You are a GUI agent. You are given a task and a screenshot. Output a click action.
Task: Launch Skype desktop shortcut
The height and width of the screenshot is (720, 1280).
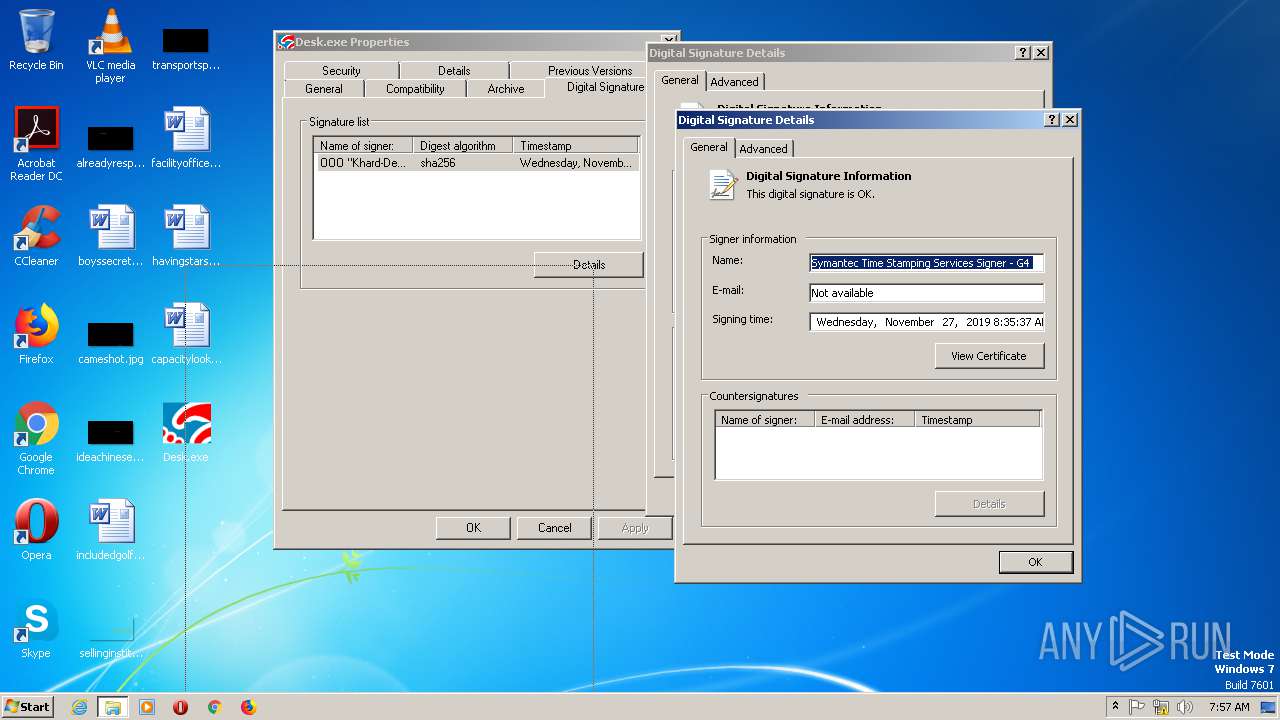click(x=36, y=628)
